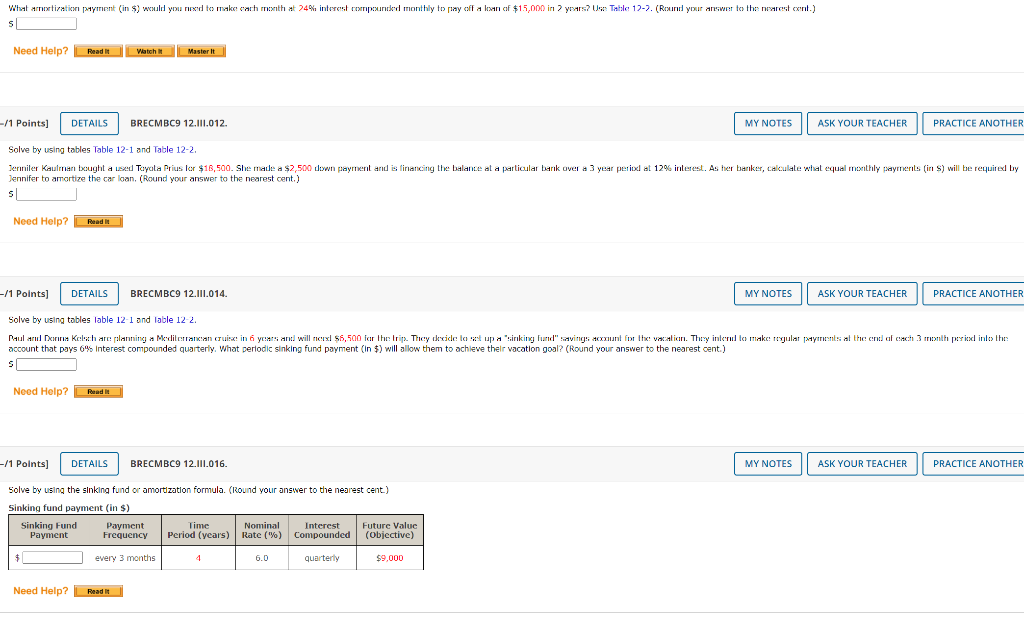Click PRACTICE ANOTHER for question 12.III.014
Viewport: 1024px width, 629px height.
click(975, 294)
